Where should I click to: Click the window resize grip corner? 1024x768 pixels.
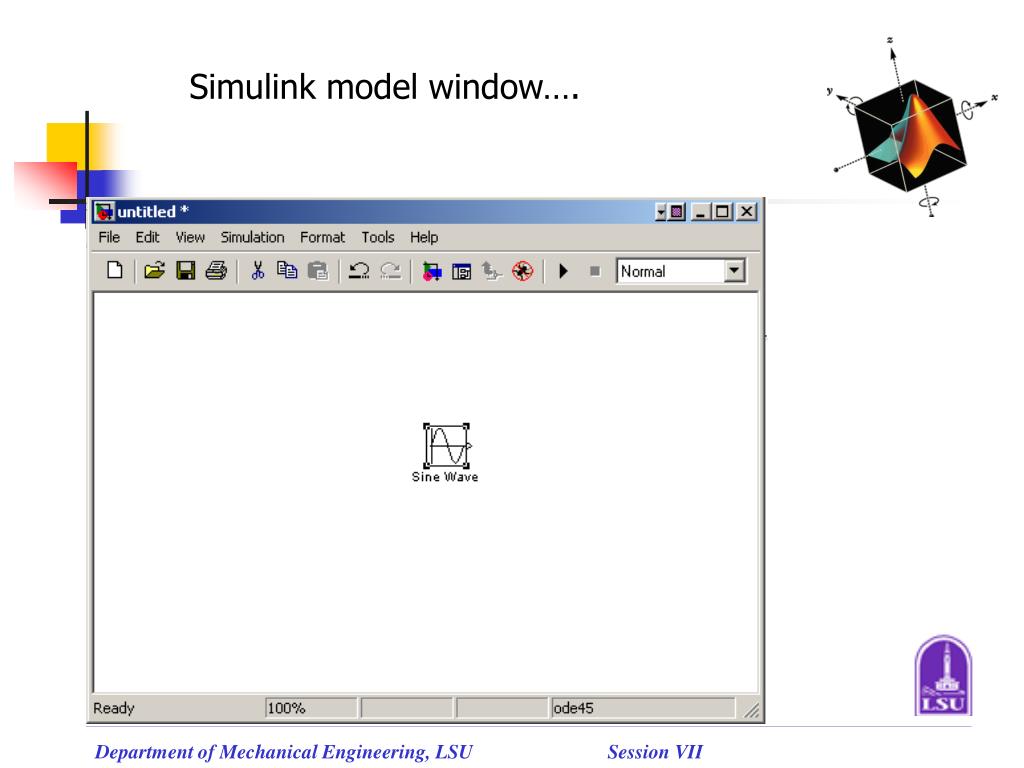[x=752, y=710]
